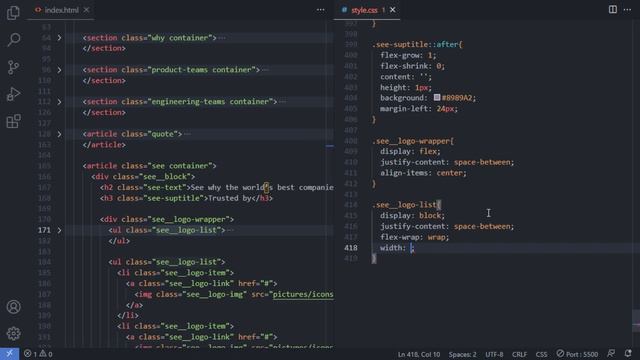Click 'flex-wrap: wrap;' line in style.css

(x=414, y=237)
